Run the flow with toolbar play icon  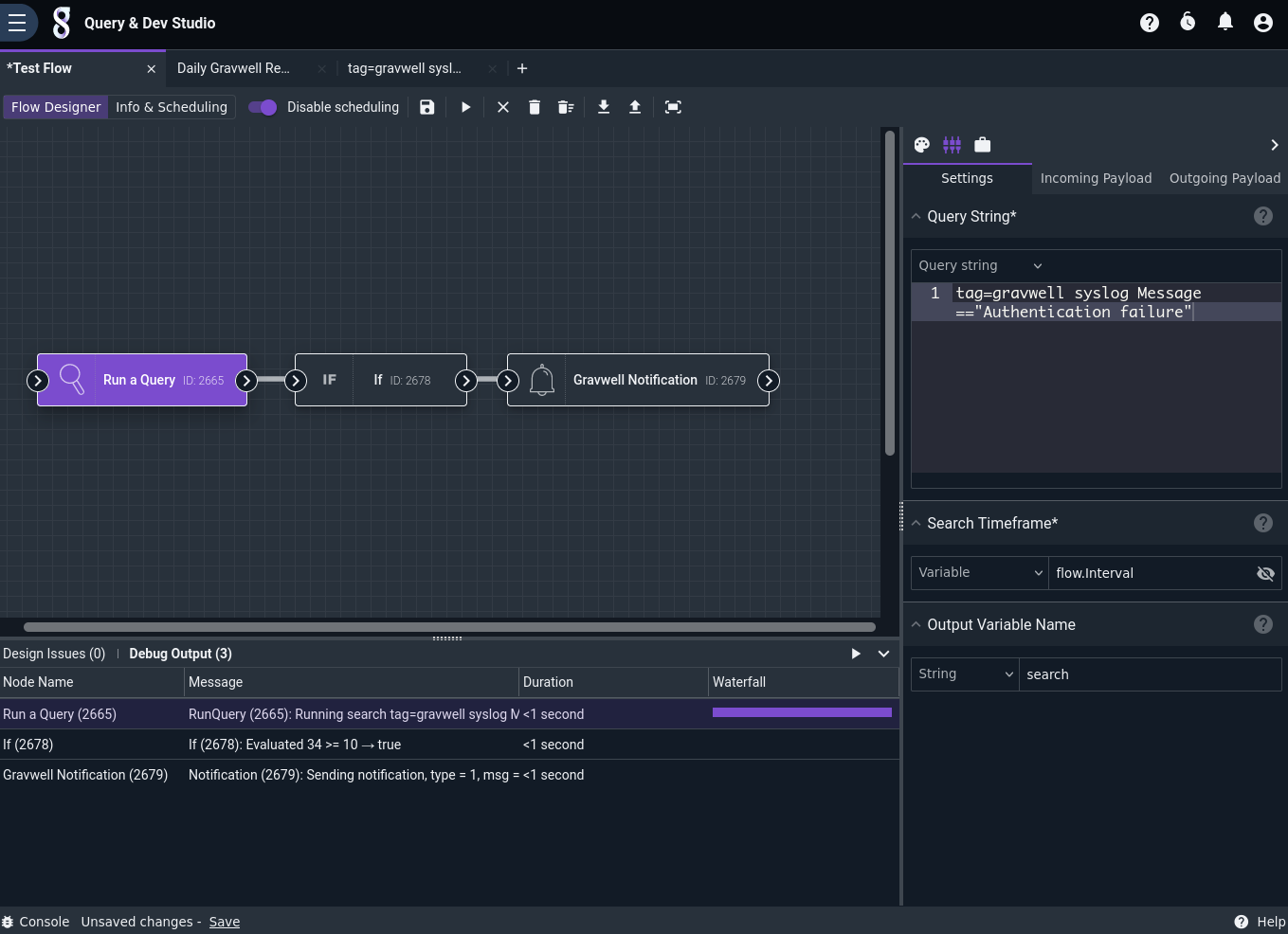[465, 107]
